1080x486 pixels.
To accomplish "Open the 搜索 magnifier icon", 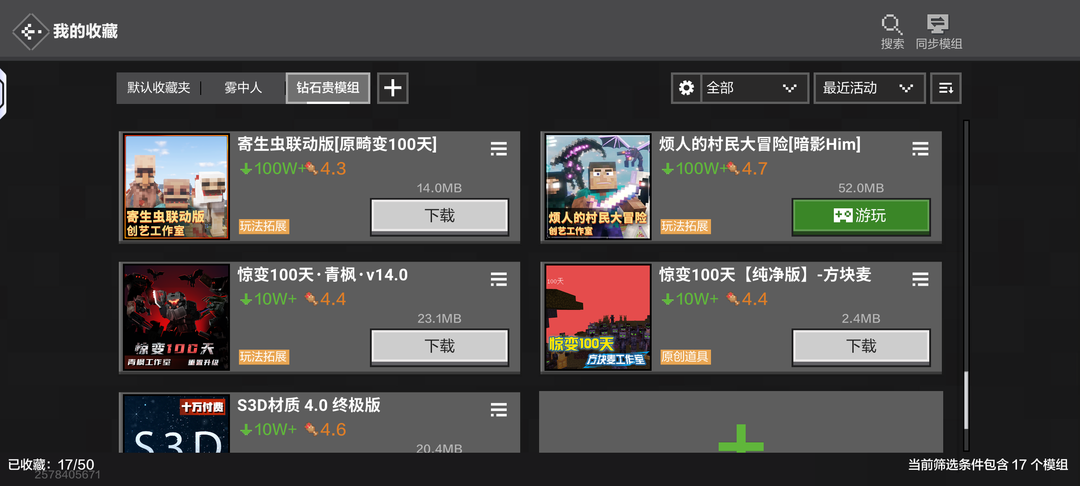I will coord(892,25).
